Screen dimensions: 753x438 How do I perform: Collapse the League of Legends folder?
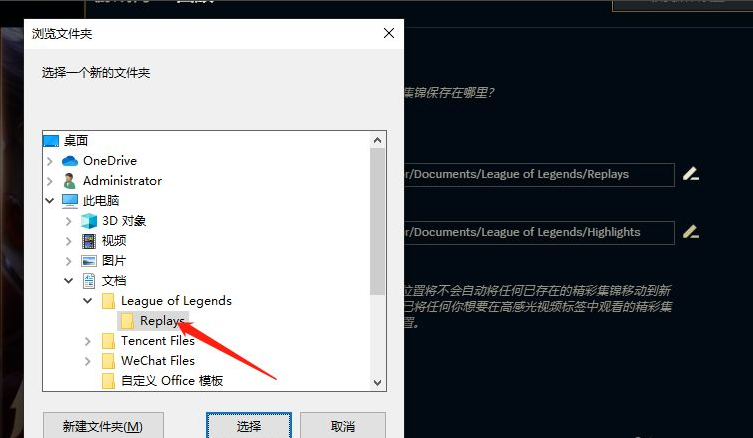tap(87, 301)
